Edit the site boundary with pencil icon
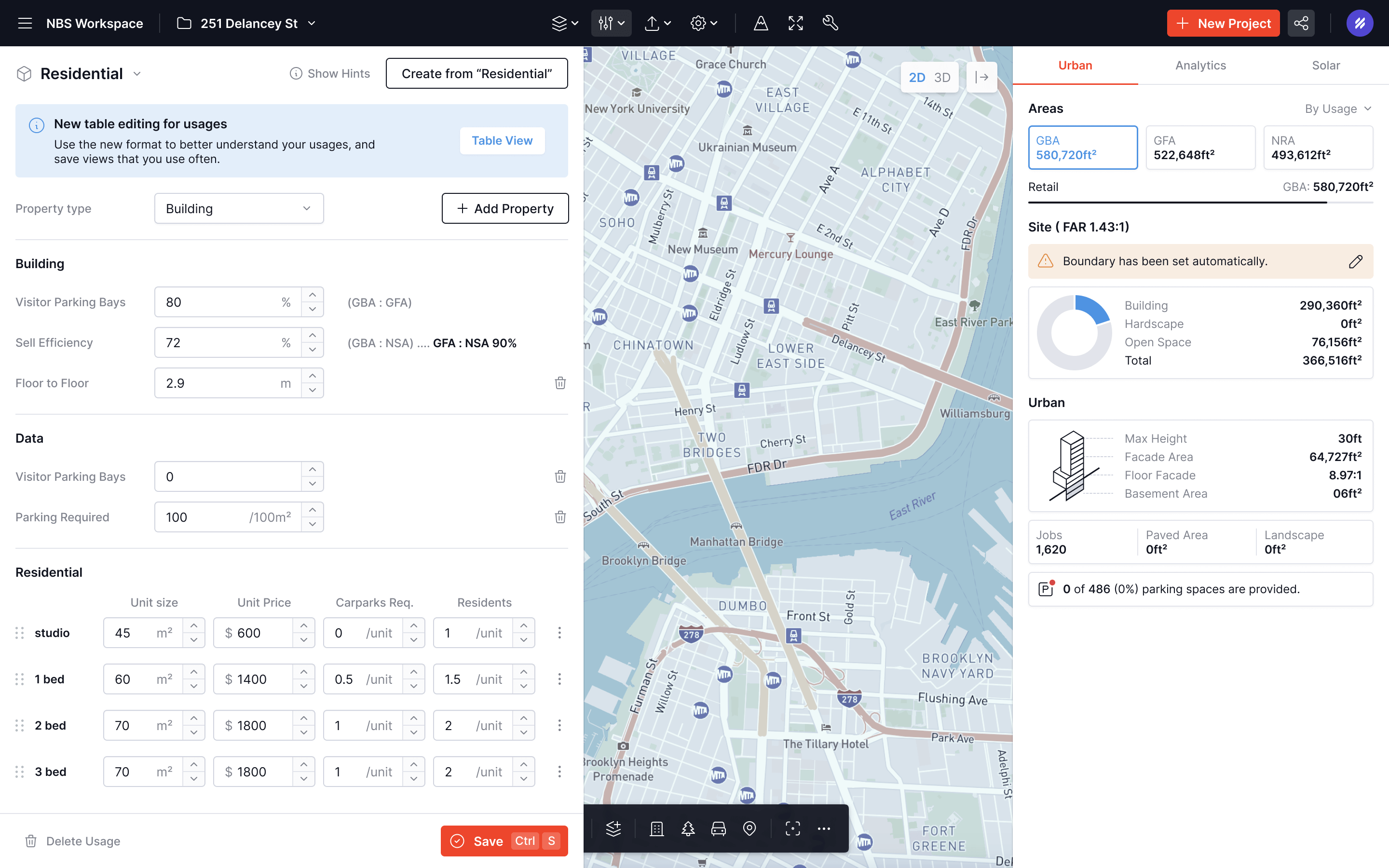Screen dimensions: 1389x868 (x=1355, y=262)
